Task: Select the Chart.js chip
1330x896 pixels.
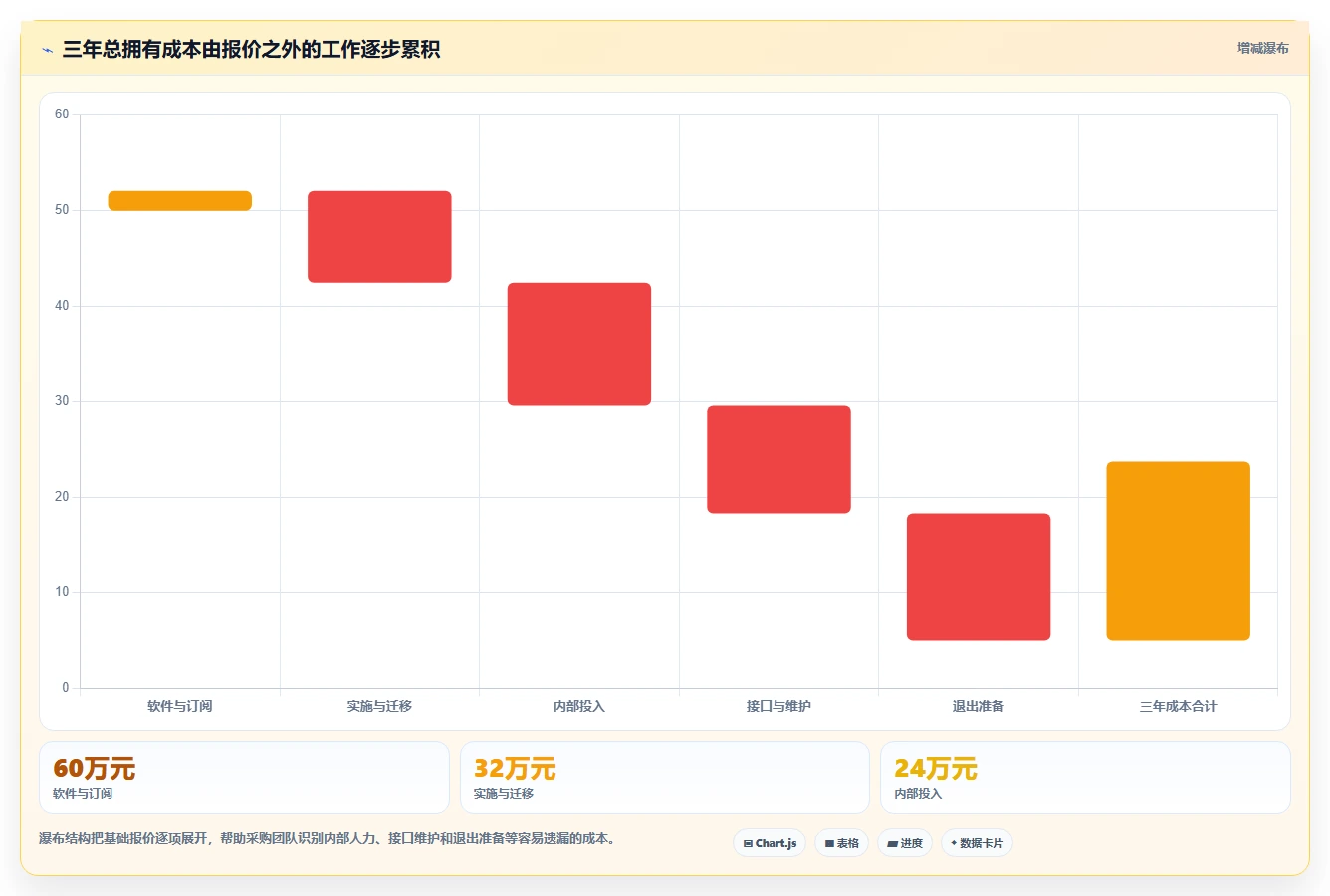Action: (x=770, y=843)
